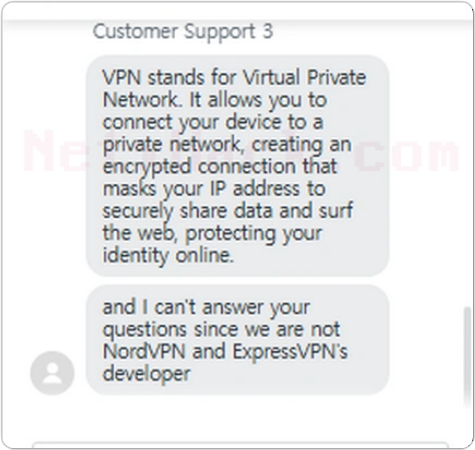Click the word ExpressVPN's in the reply
This screenshot has width=475, height=450.
[290, 351]
